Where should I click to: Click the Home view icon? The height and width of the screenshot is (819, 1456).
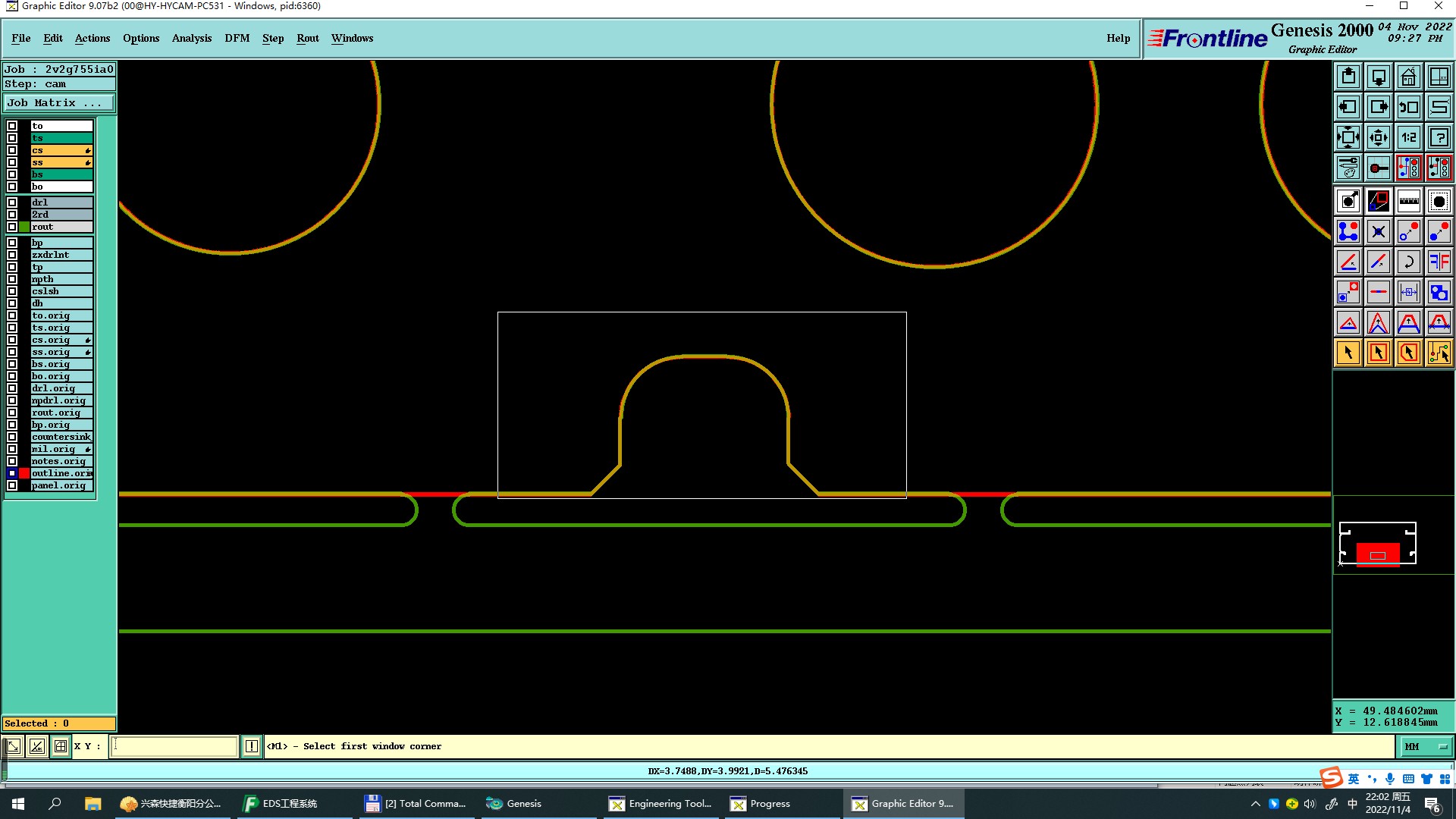[1408, 77]
